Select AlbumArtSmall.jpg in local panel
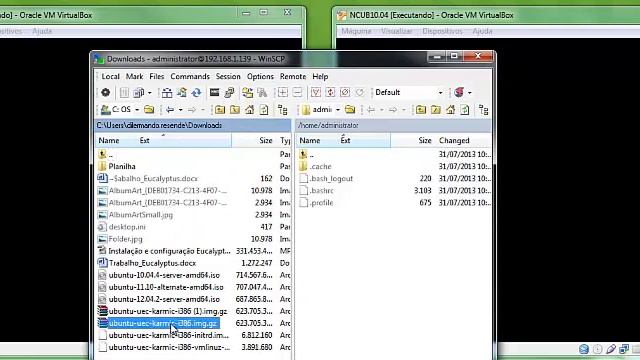Viewport: 640px width, 360px height. (x=141, y=215)
